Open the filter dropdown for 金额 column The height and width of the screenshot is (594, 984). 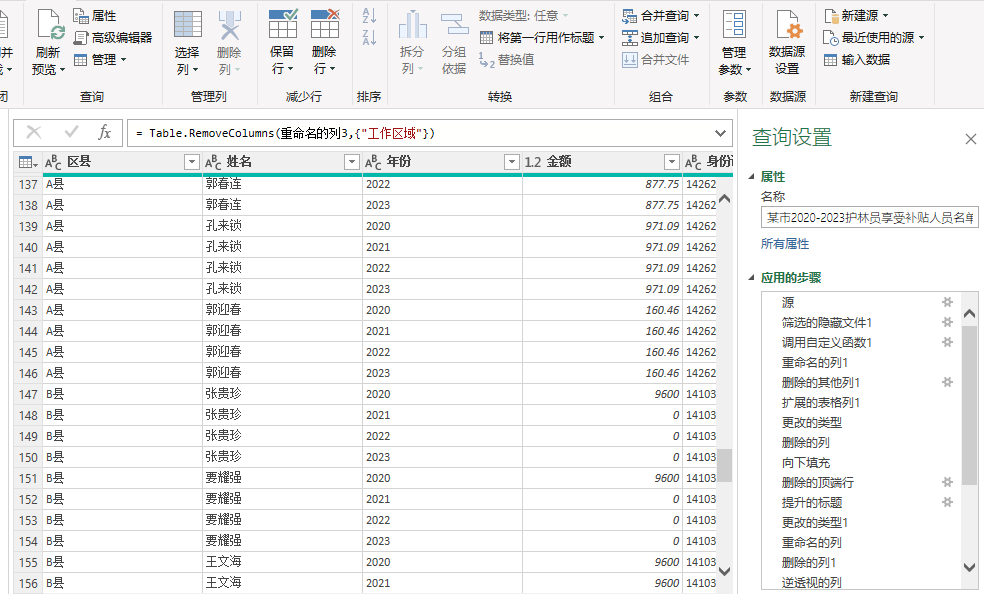[672, 162]
